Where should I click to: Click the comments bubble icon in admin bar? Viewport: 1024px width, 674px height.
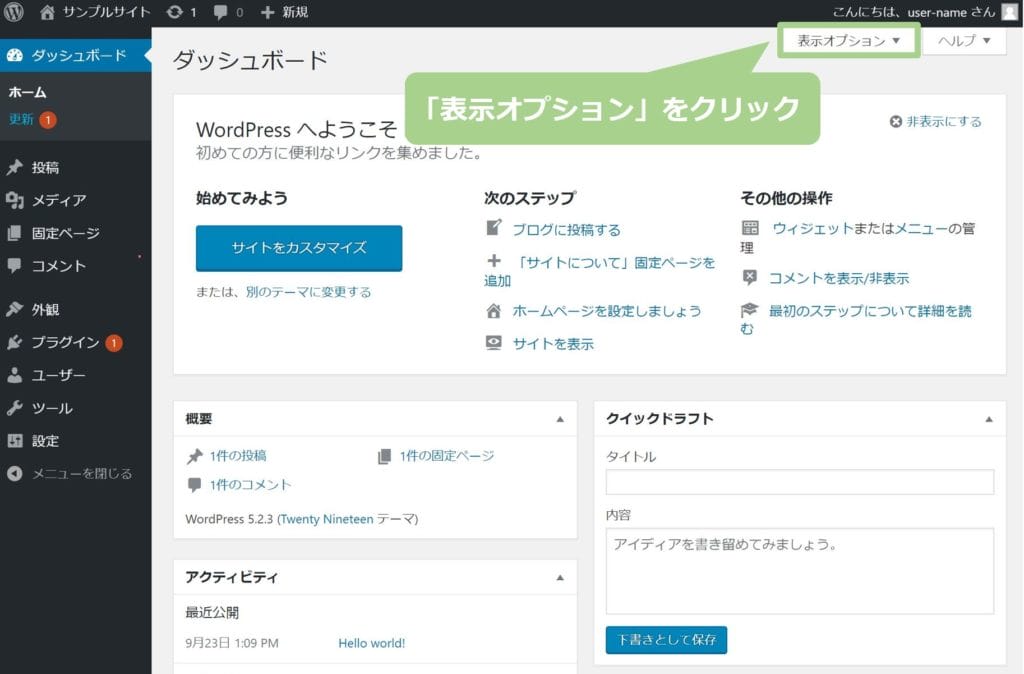tap(221, 13)
